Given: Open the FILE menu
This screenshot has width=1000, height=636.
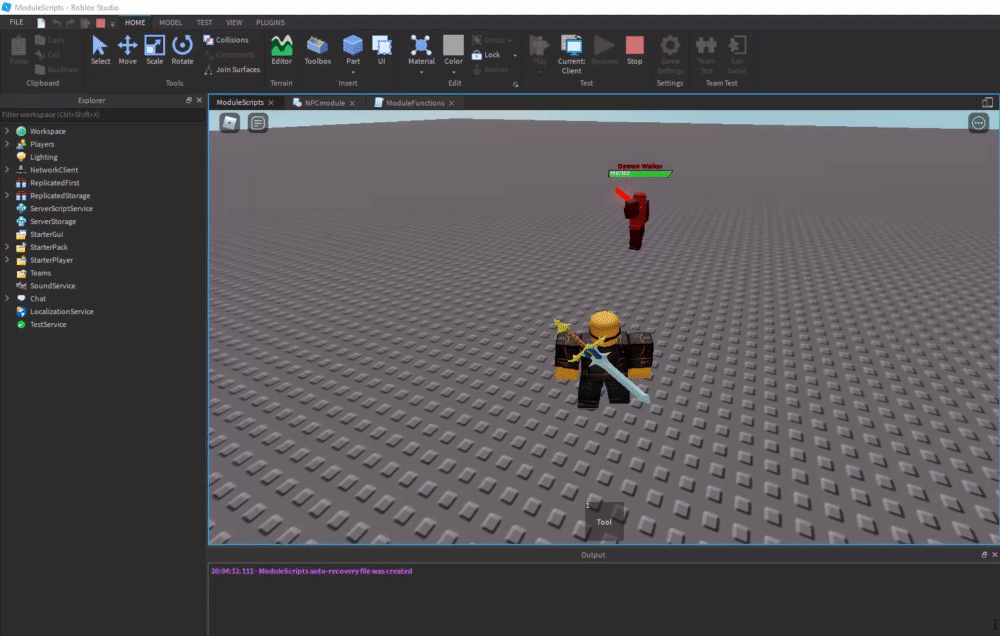Looking at the screenshot, I should click(17, 22).
